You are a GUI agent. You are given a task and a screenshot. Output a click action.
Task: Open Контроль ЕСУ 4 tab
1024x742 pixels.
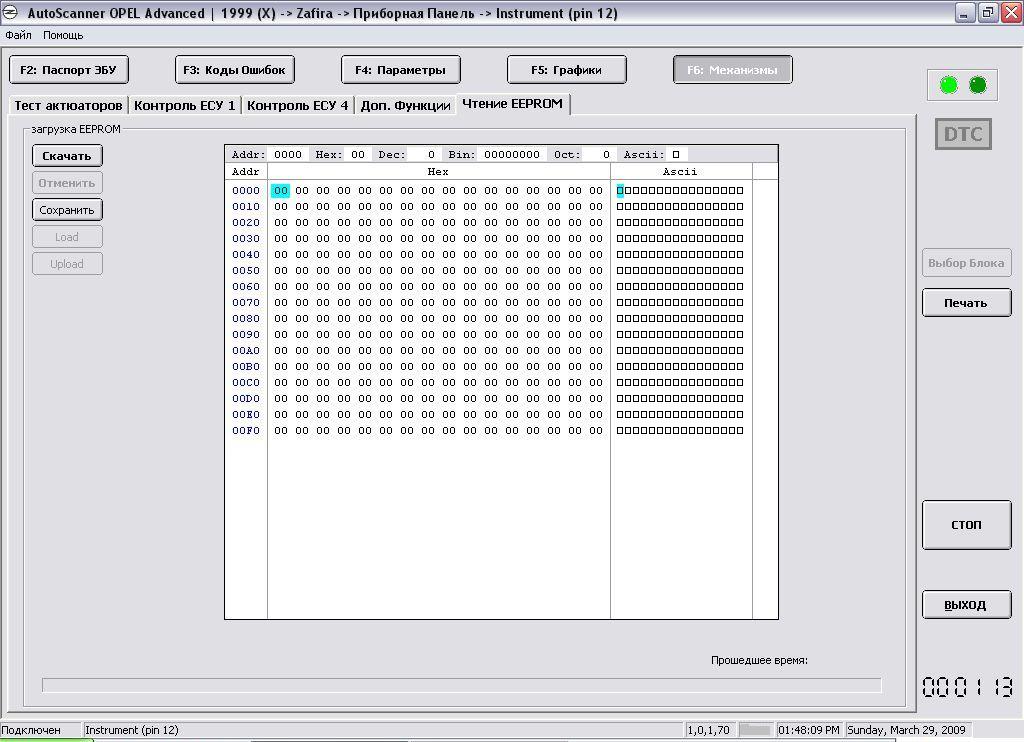click(x=298, y=105)
